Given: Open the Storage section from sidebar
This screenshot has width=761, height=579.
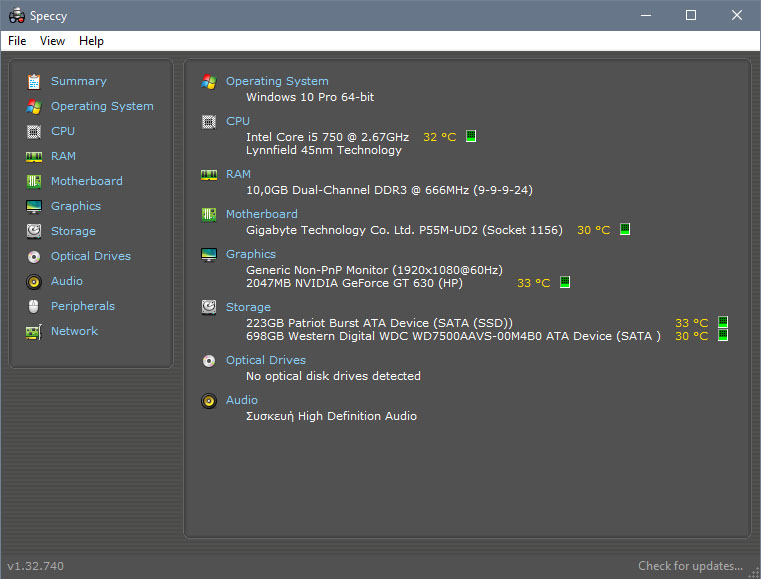Looking at the screenshot, I should pyautogui.click(x=73, y=232).
